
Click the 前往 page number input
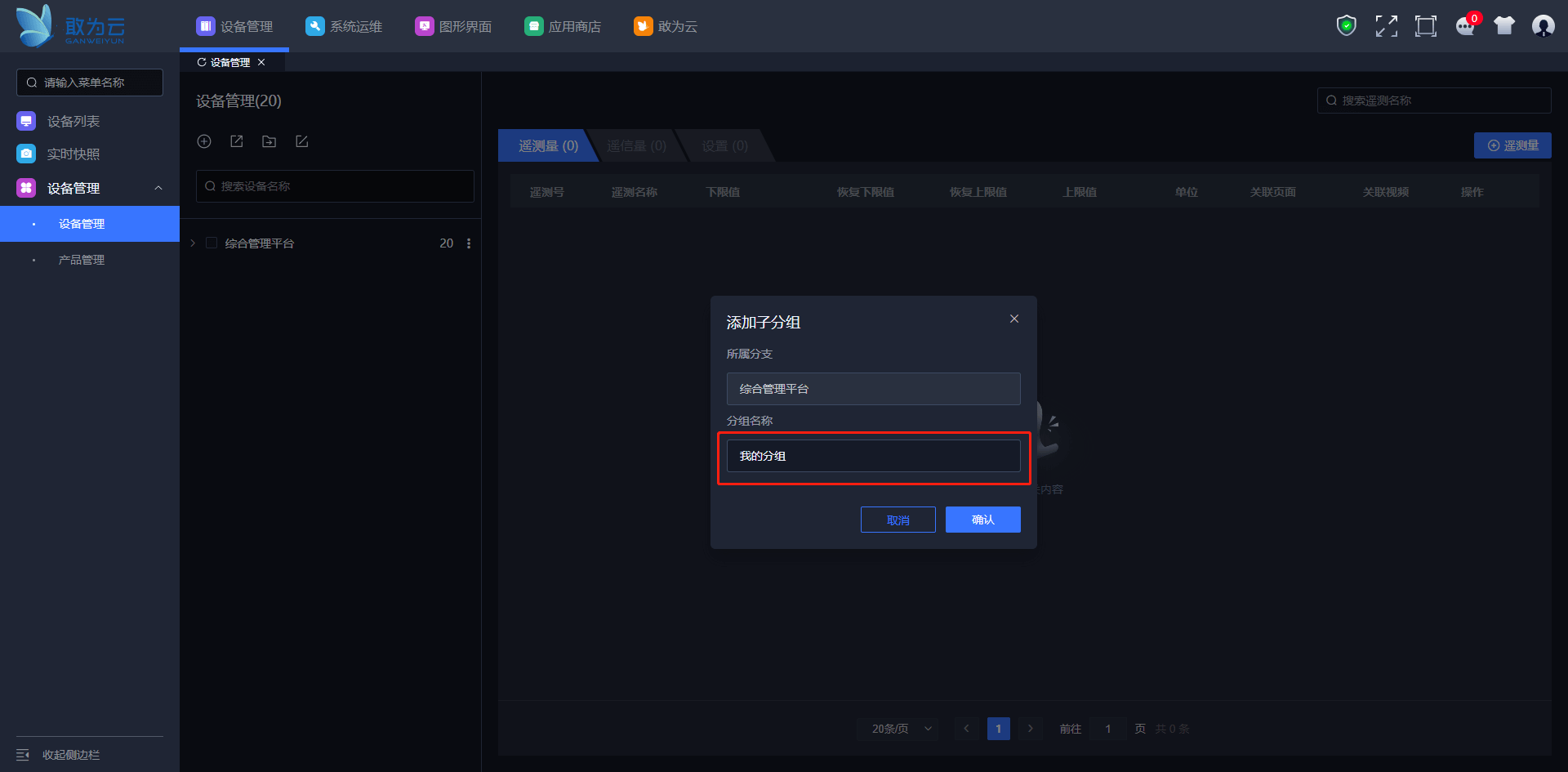click(1108, 729)
